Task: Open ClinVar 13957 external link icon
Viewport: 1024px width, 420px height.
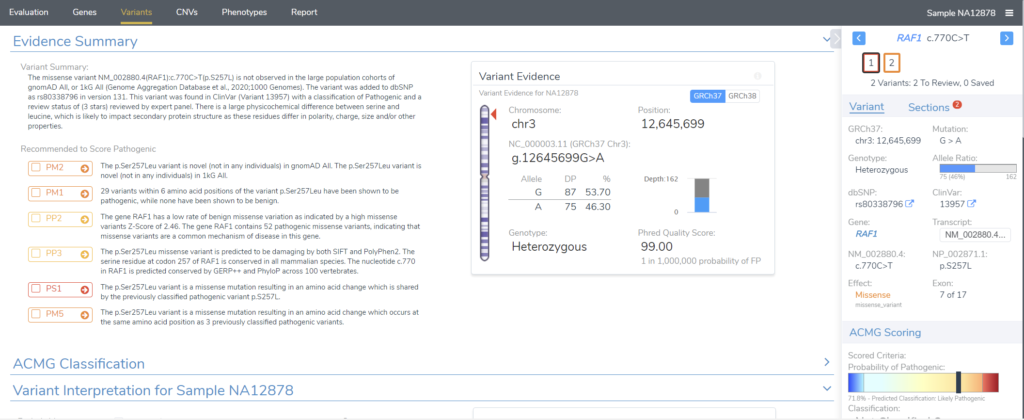Action: coord(971,204)
